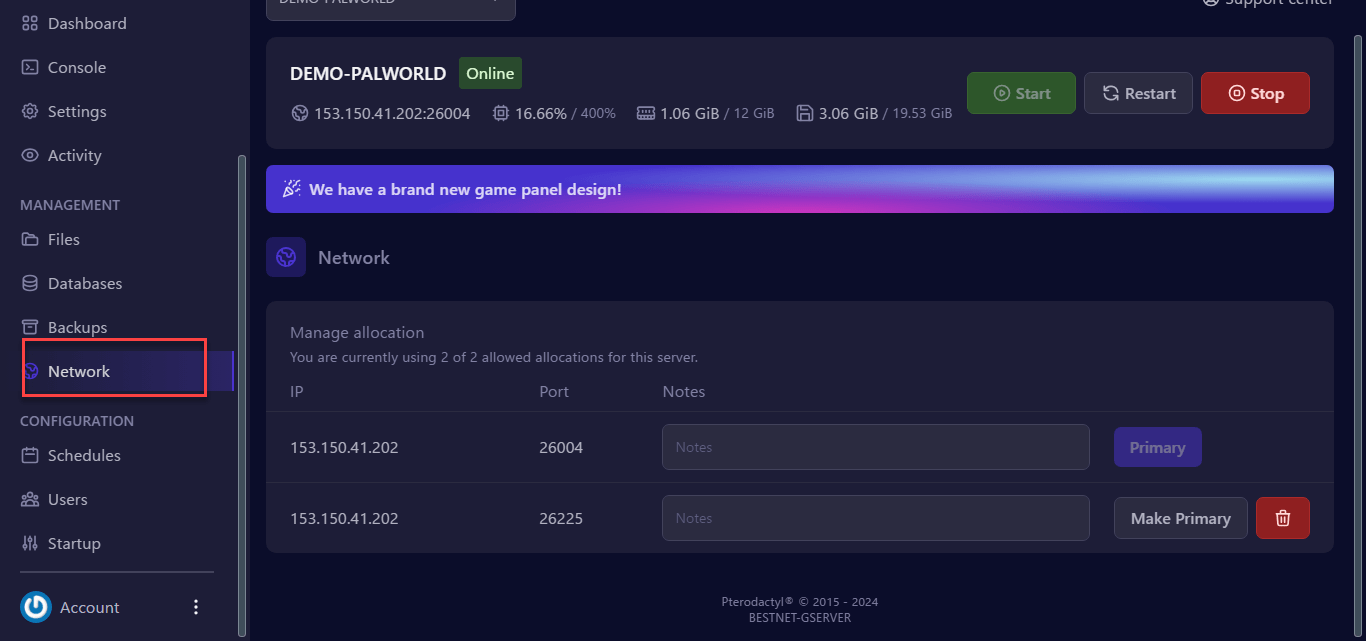Viewport: 1366px width, 641px height.
Task: Click the Settings gear icon
Action: 30,111
